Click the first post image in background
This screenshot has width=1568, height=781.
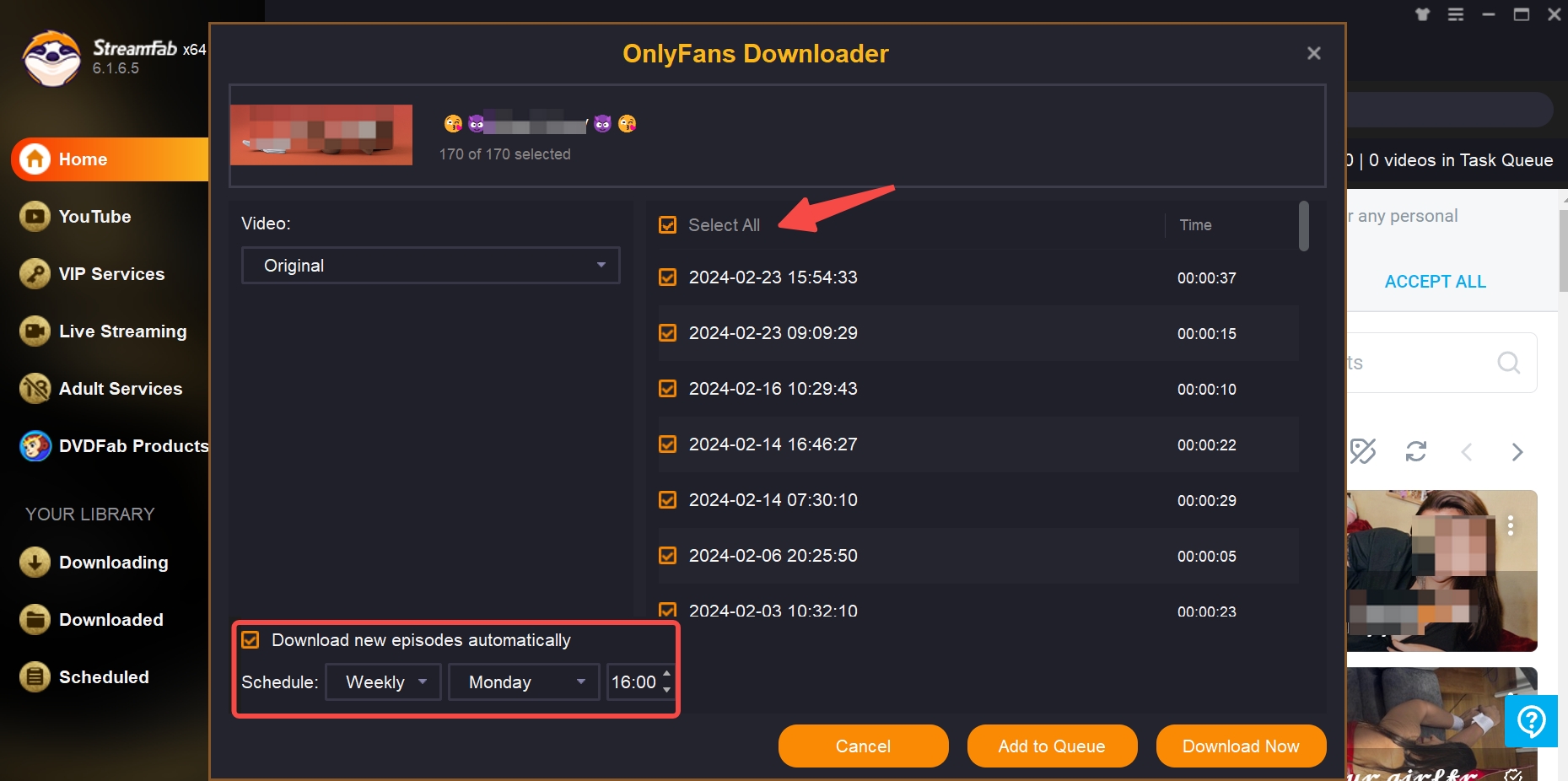point(1441,571)
